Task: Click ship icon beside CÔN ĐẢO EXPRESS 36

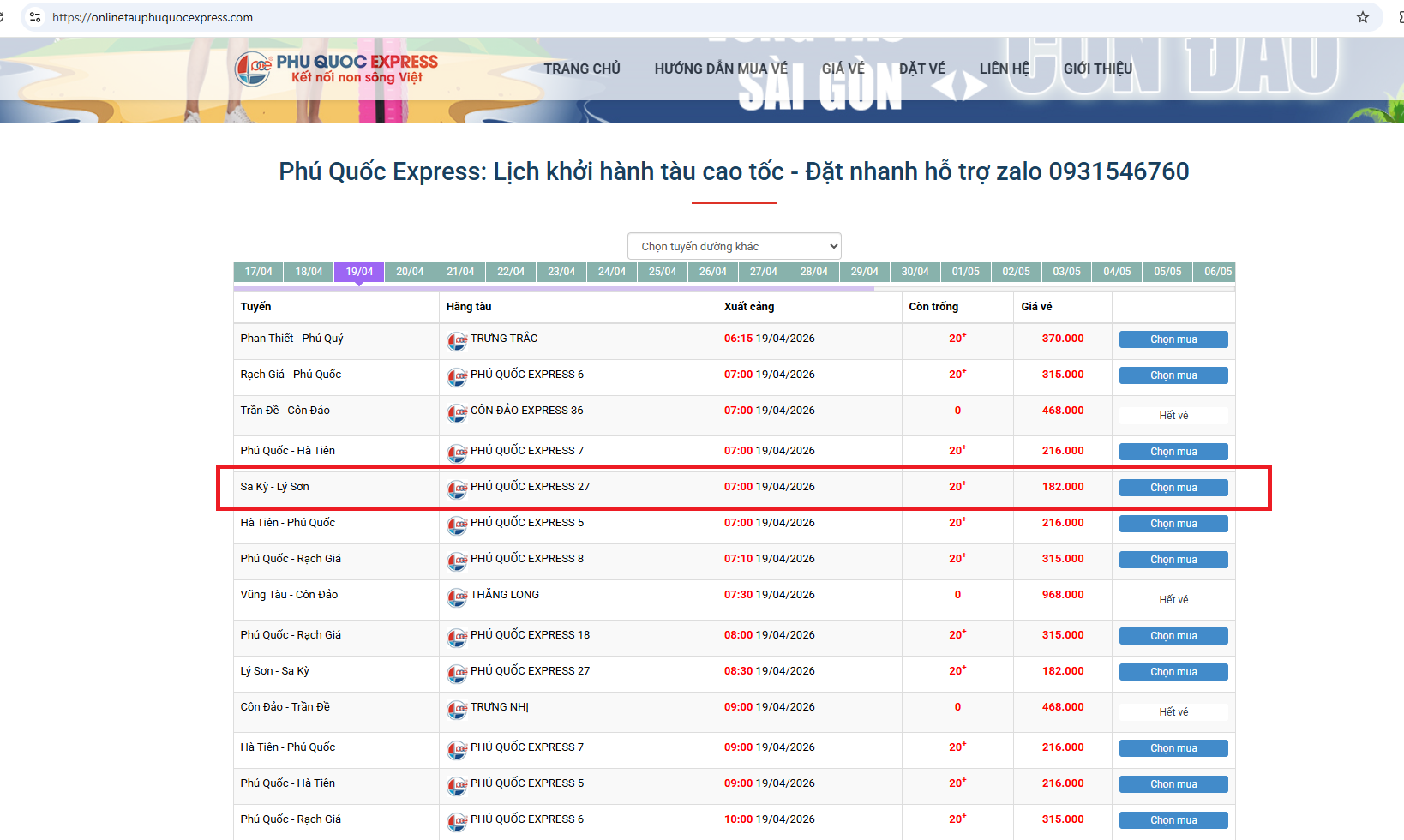Action: point(457,413)
